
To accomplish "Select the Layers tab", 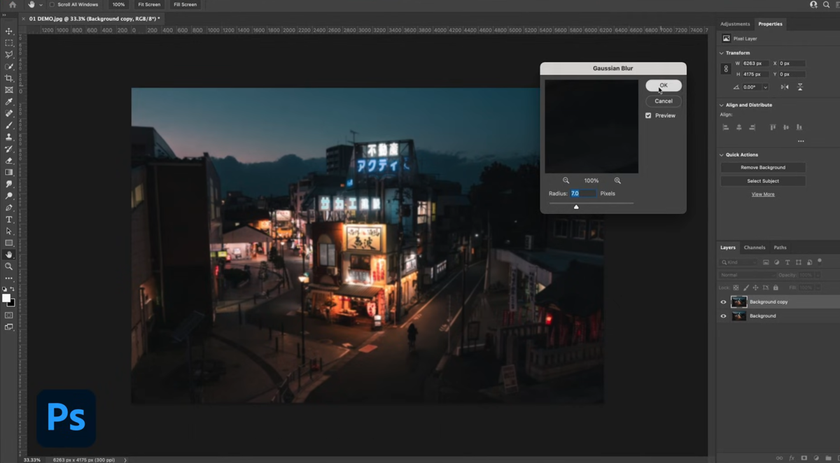I will (728, 248).
